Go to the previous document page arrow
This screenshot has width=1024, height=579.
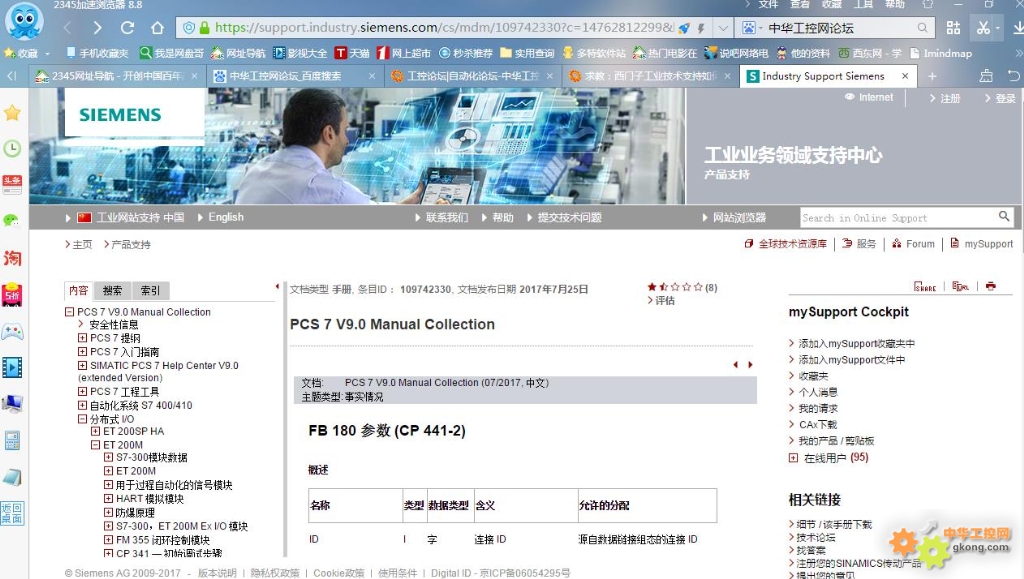coord(736,365)
